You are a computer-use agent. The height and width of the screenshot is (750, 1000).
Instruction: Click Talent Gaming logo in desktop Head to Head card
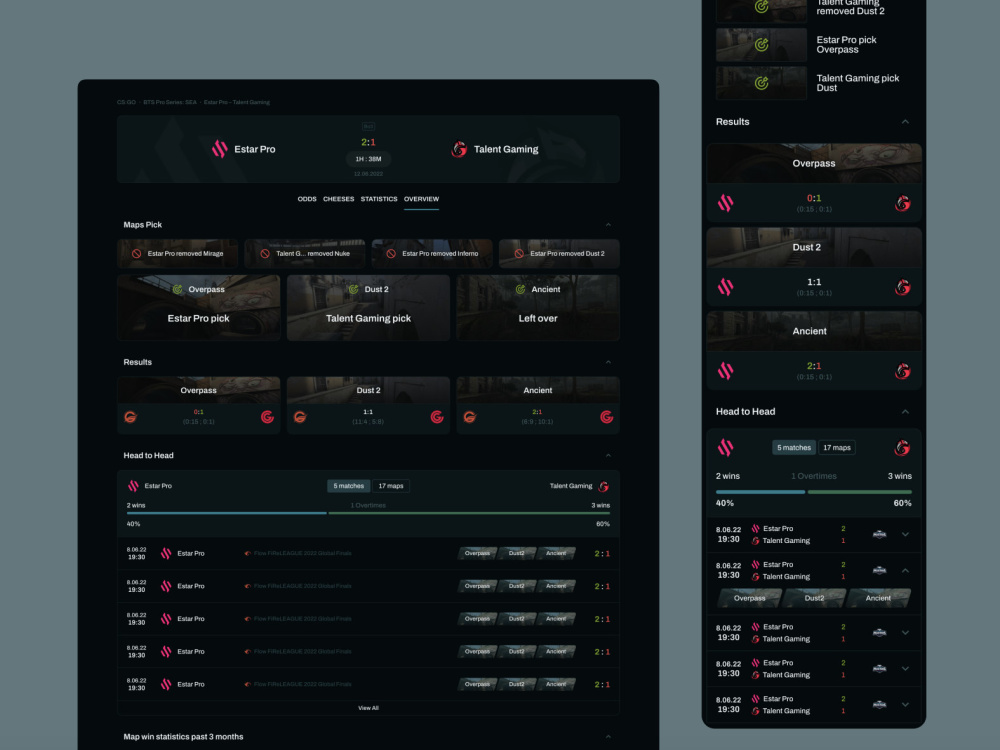603,487
